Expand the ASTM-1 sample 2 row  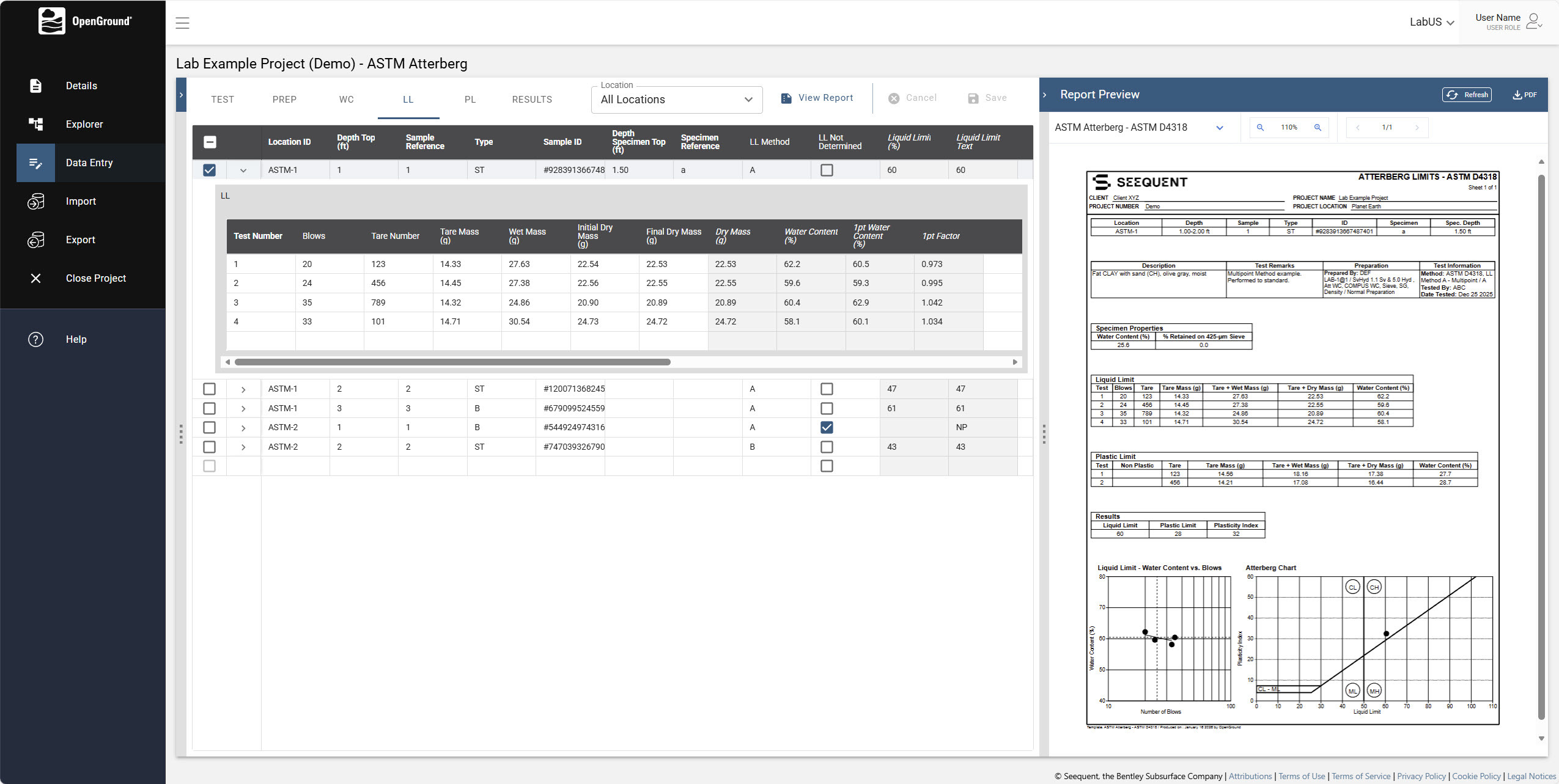pyautogui.click(x=244, y=389)
